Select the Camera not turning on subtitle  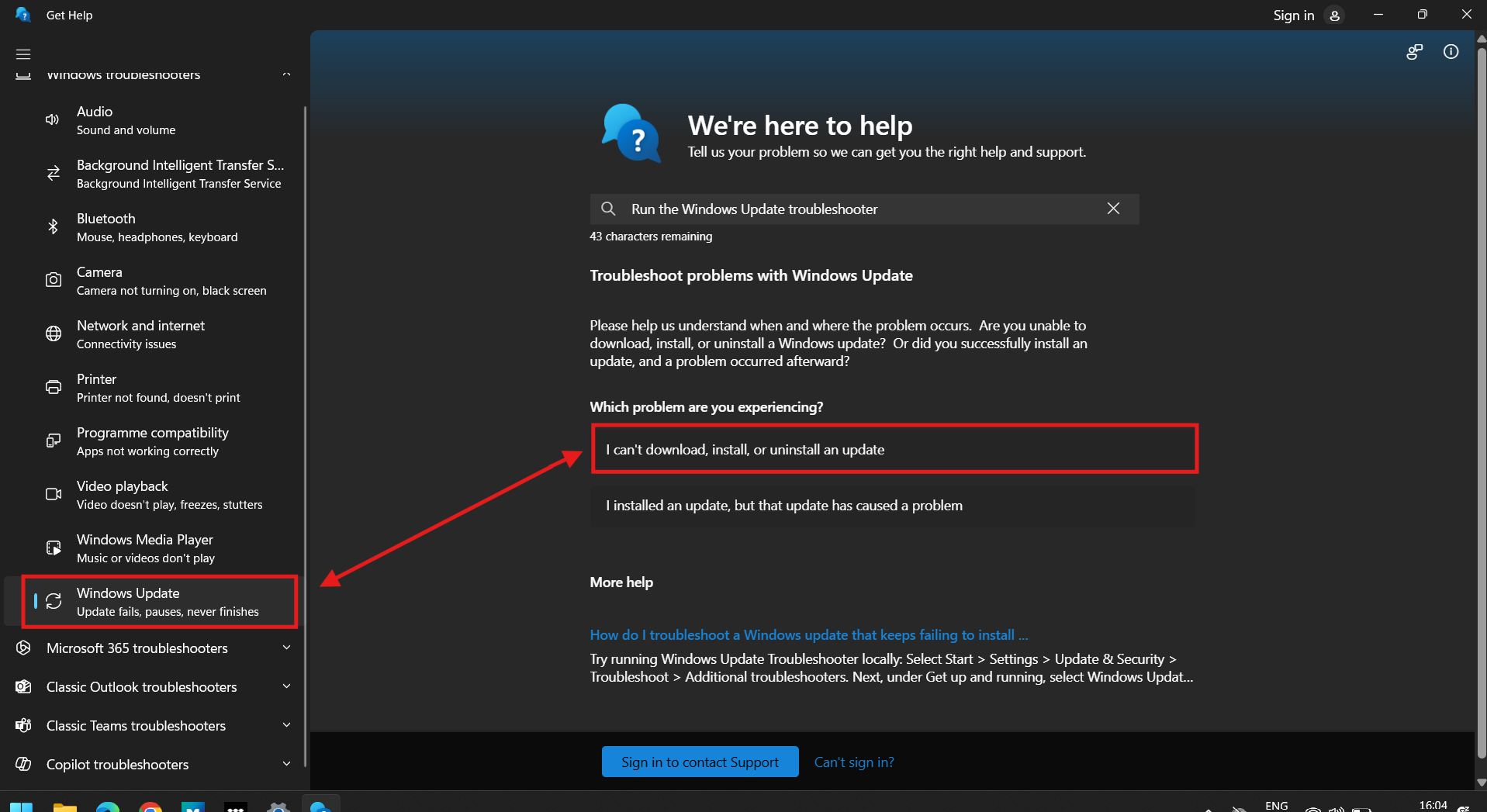(171, 291)
